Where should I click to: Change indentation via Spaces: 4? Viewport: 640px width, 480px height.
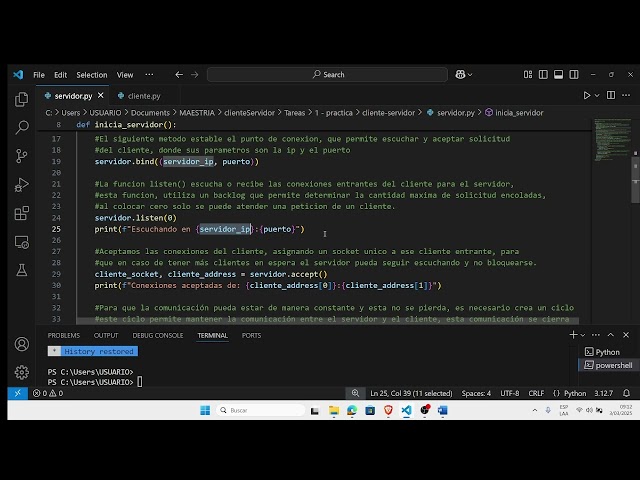[476, 393]
